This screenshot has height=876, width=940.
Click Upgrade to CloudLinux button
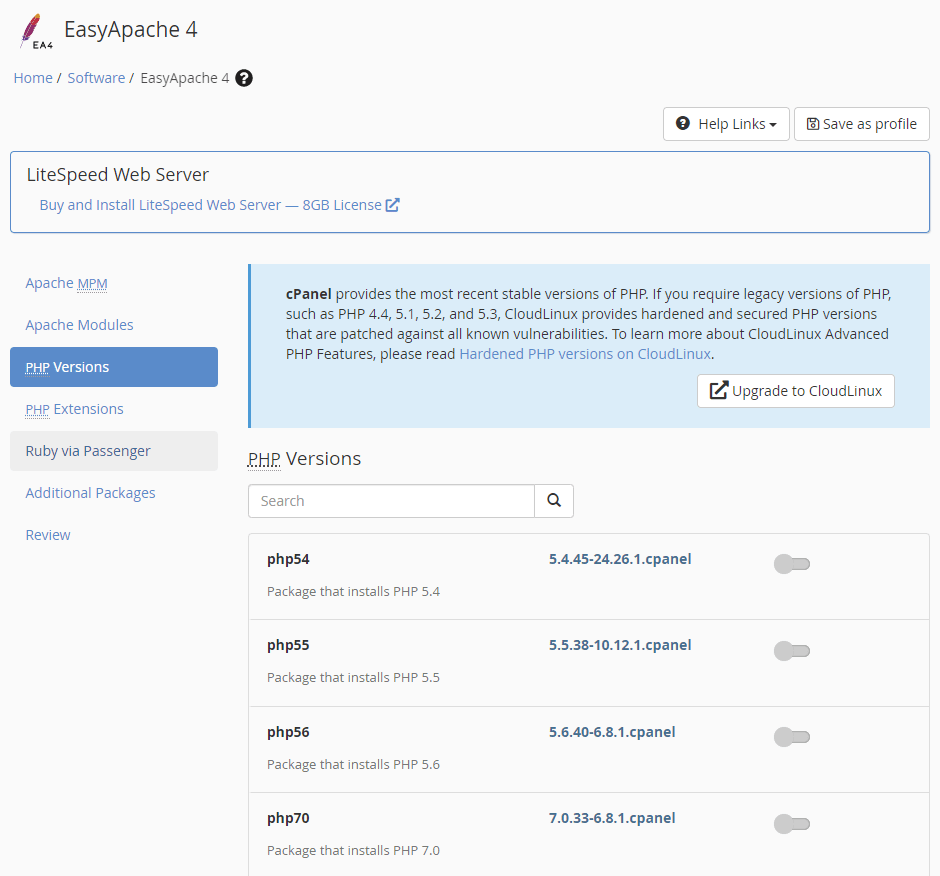click(796, 391)
